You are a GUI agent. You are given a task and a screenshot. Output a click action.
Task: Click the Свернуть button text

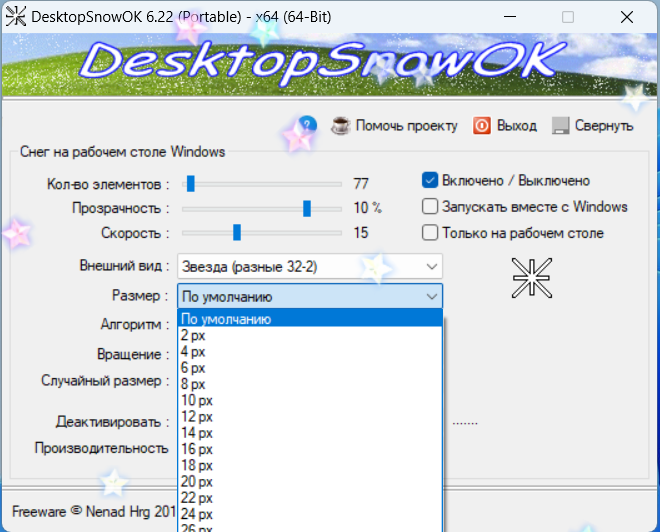pos(604,125)
